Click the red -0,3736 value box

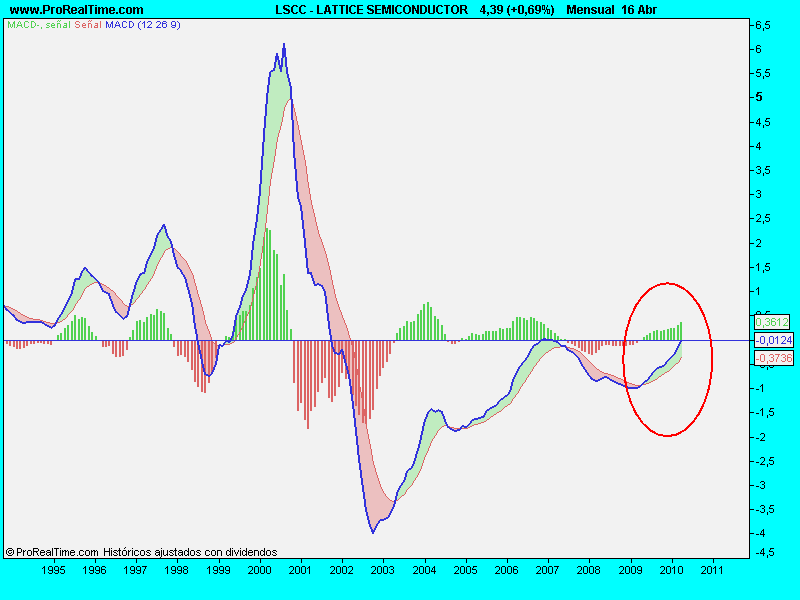click(774, 358)
